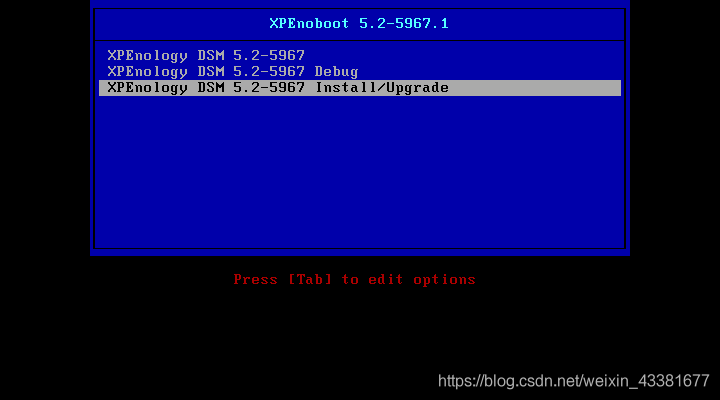This screenshot has width=720, height=400.
Task: Click the XPEnoboot 5.2-5967.1 title header
Action: point(359,23)
